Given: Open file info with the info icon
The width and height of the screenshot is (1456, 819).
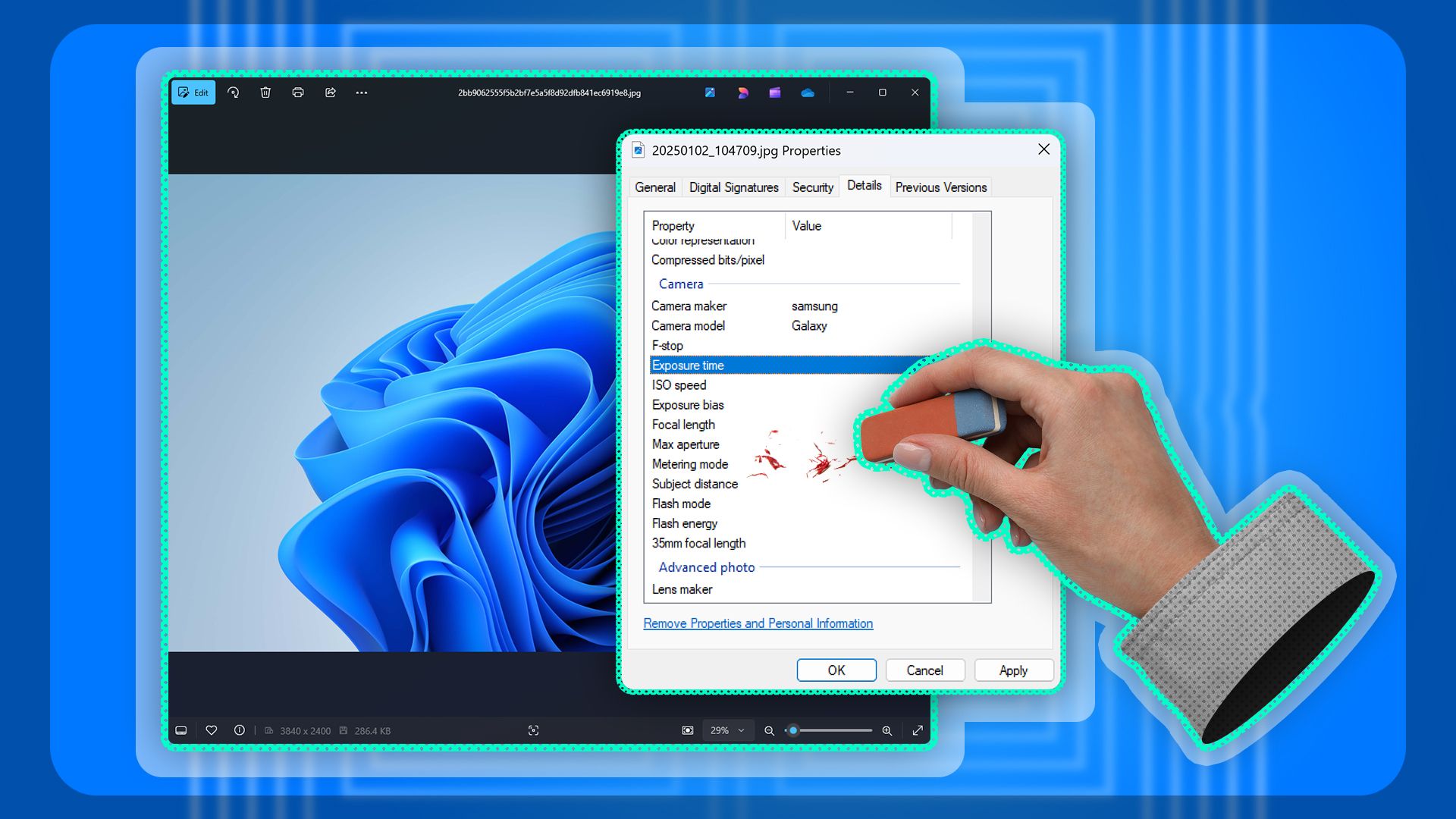Looking at the screenshot, I should tap(240, 730).
